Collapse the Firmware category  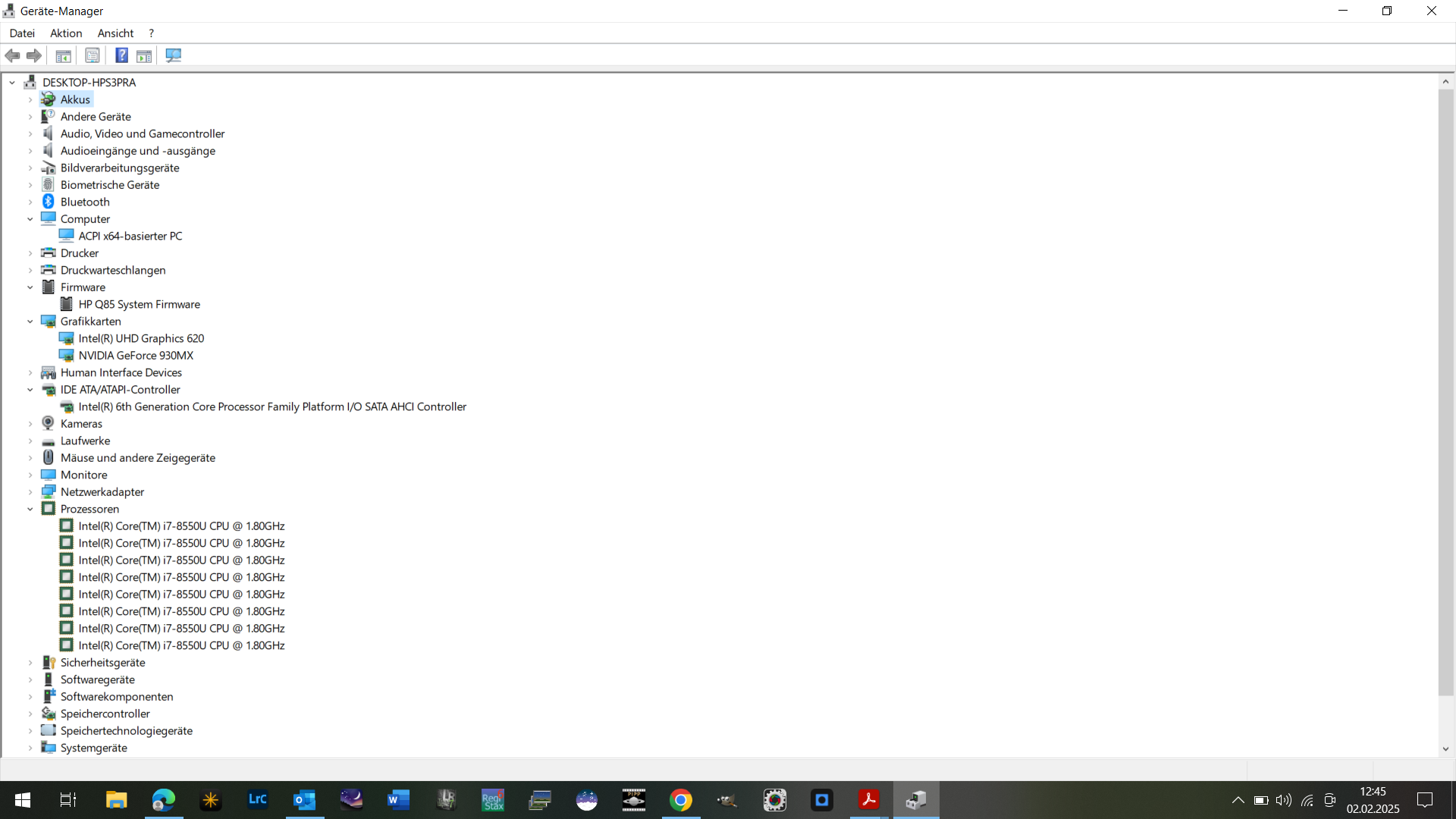click(30, 287)
